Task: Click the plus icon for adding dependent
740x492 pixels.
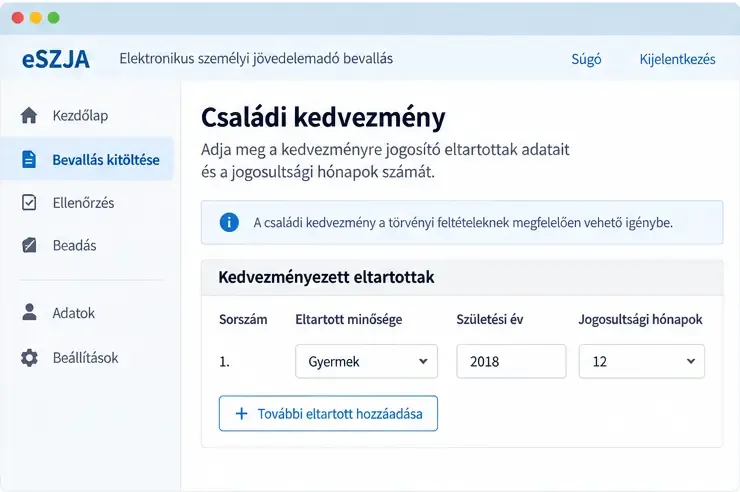Action: 242,414
